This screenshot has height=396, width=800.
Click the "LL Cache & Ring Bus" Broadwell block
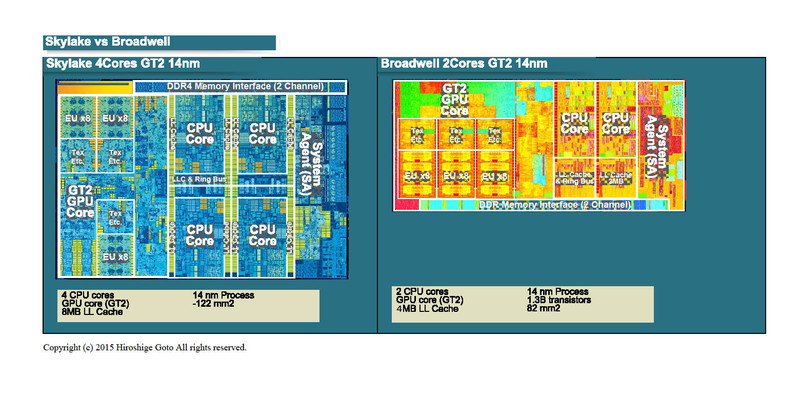point(574,178)
